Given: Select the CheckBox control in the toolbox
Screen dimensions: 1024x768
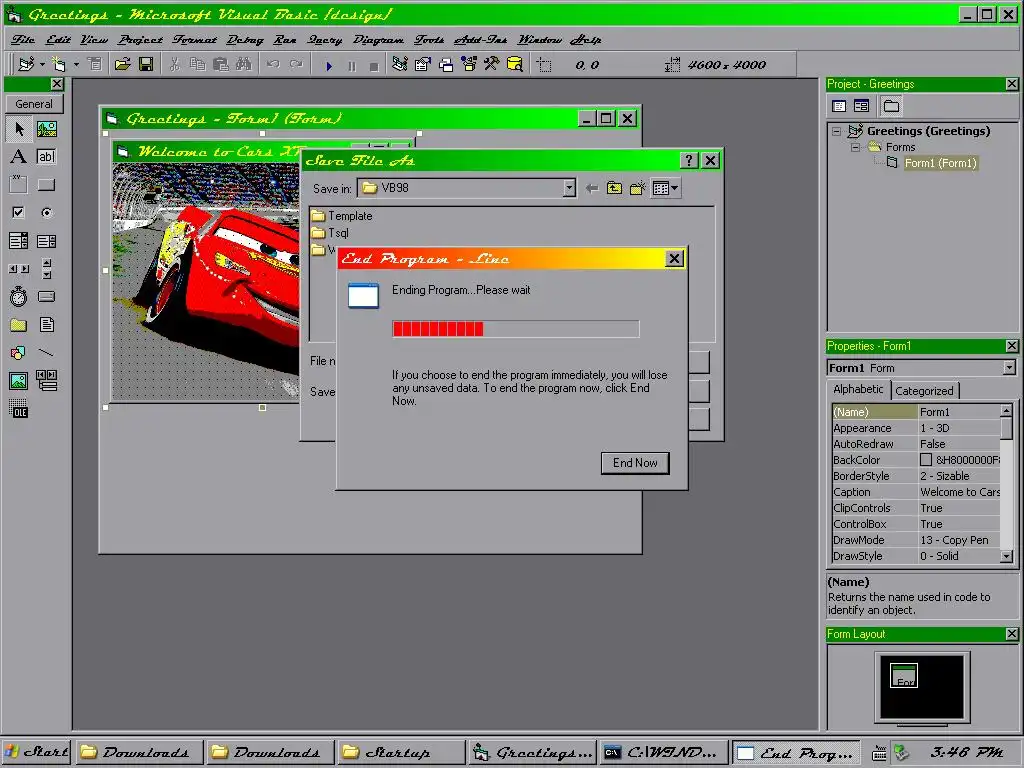Looking at the screenshot, I should pyautogui.click(x=19, y=212).
